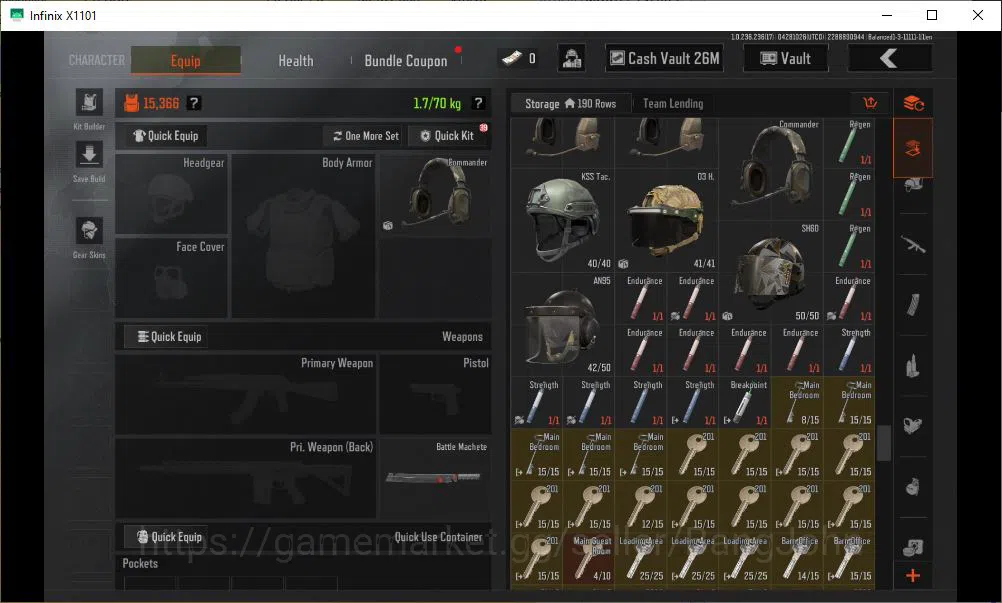Click the empty Face Cover slot
The height and width of the screenshot is (603, 1002).
tap(171, 277)
